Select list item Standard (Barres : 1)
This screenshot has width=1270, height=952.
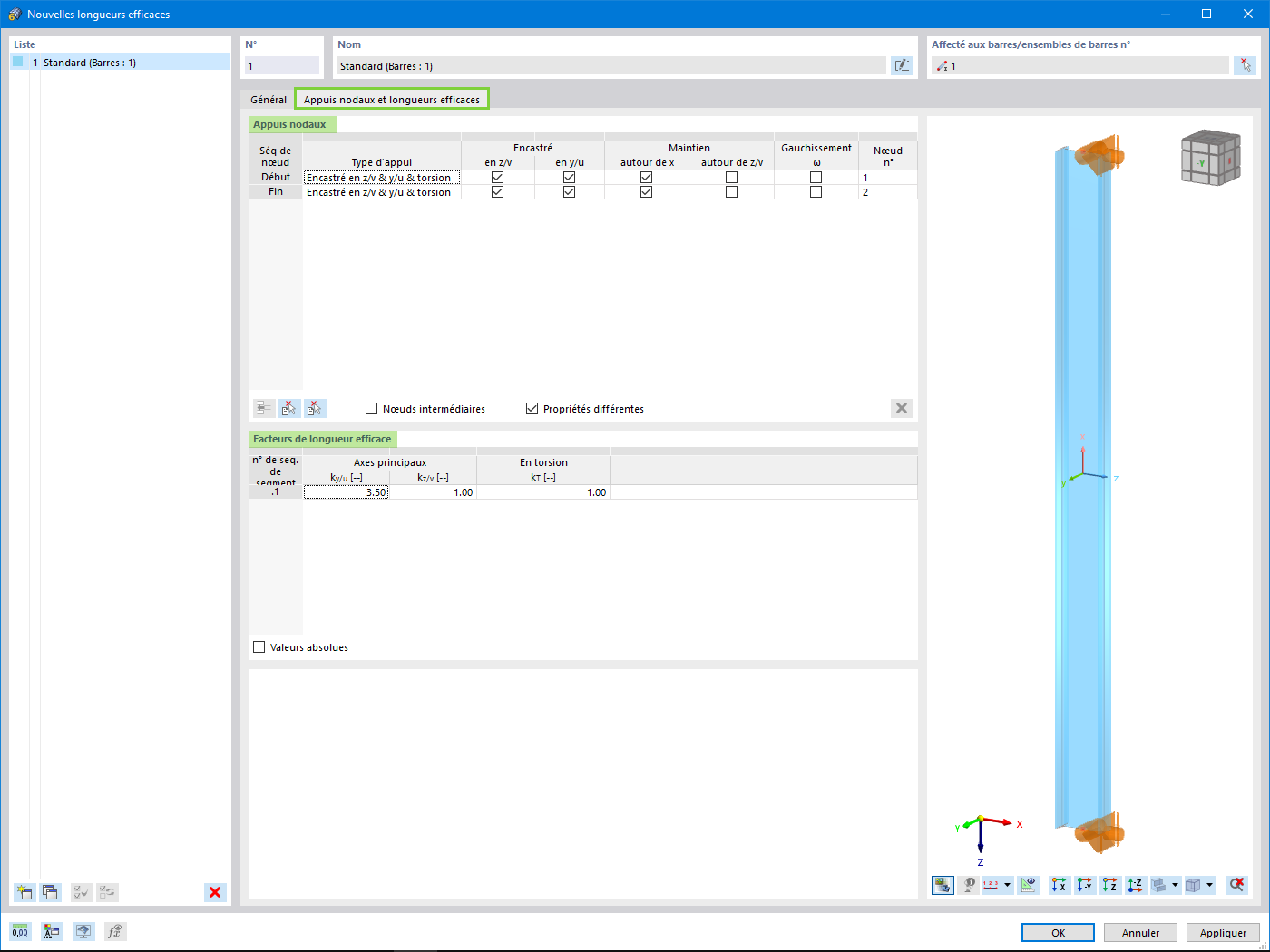coord(121,63)
